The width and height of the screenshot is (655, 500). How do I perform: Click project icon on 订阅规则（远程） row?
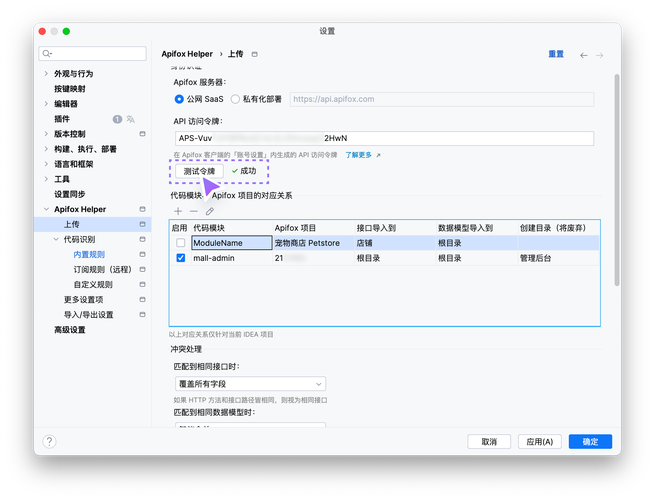[142, 269]
